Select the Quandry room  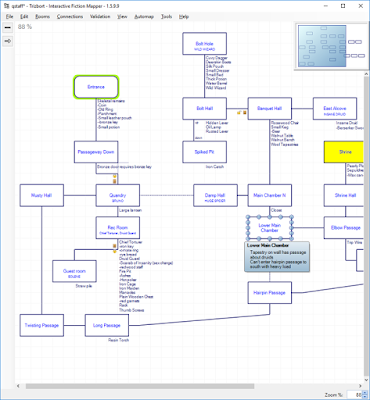coord(118,195)
